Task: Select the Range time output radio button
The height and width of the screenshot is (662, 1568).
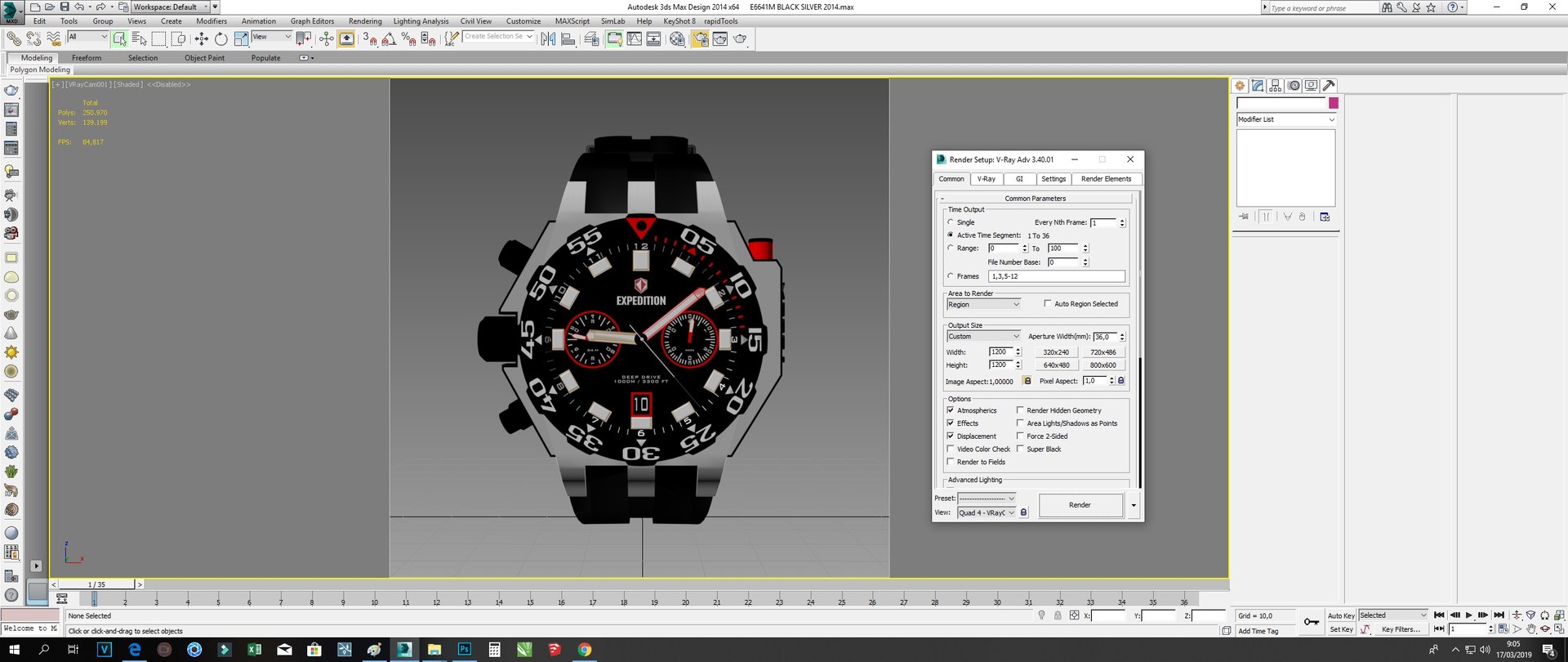Action: click(951, 248)
